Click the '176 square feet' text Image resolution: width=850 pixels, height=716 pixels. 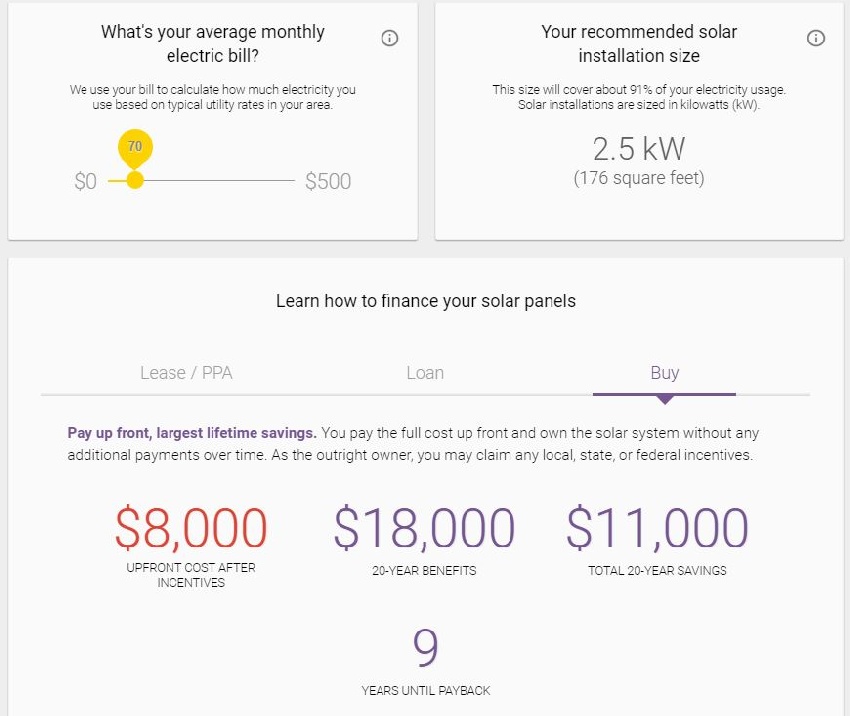(x=639, y=178)
